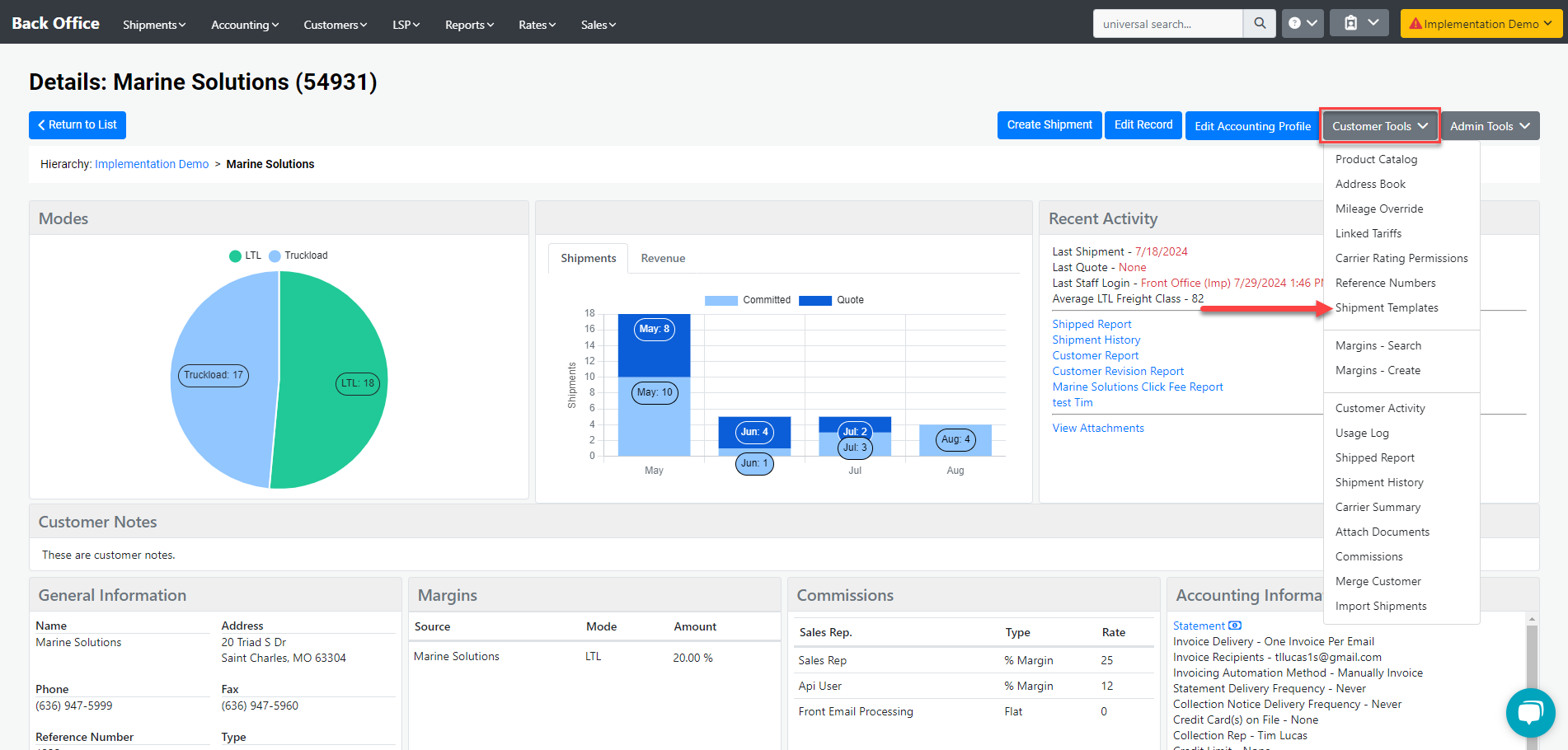Image resolution: width=1568 pixels, height=750 pixels.
Task: Toggle the LTL legend marker
Action: tap(235, 256)
